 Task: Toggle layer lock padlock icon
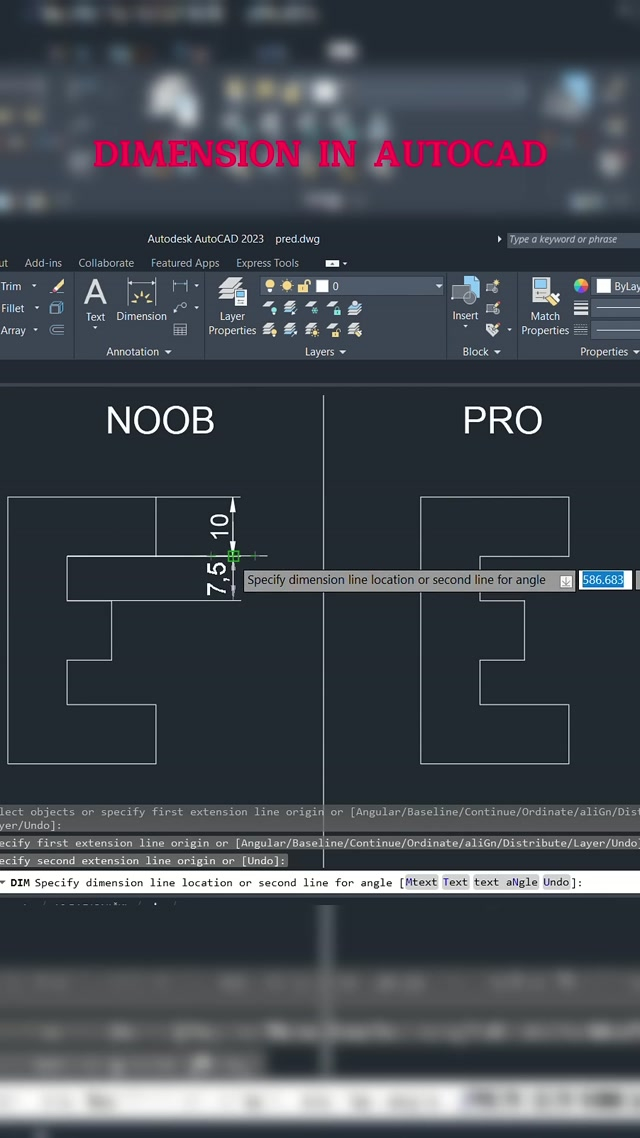(x=305, y=286)
